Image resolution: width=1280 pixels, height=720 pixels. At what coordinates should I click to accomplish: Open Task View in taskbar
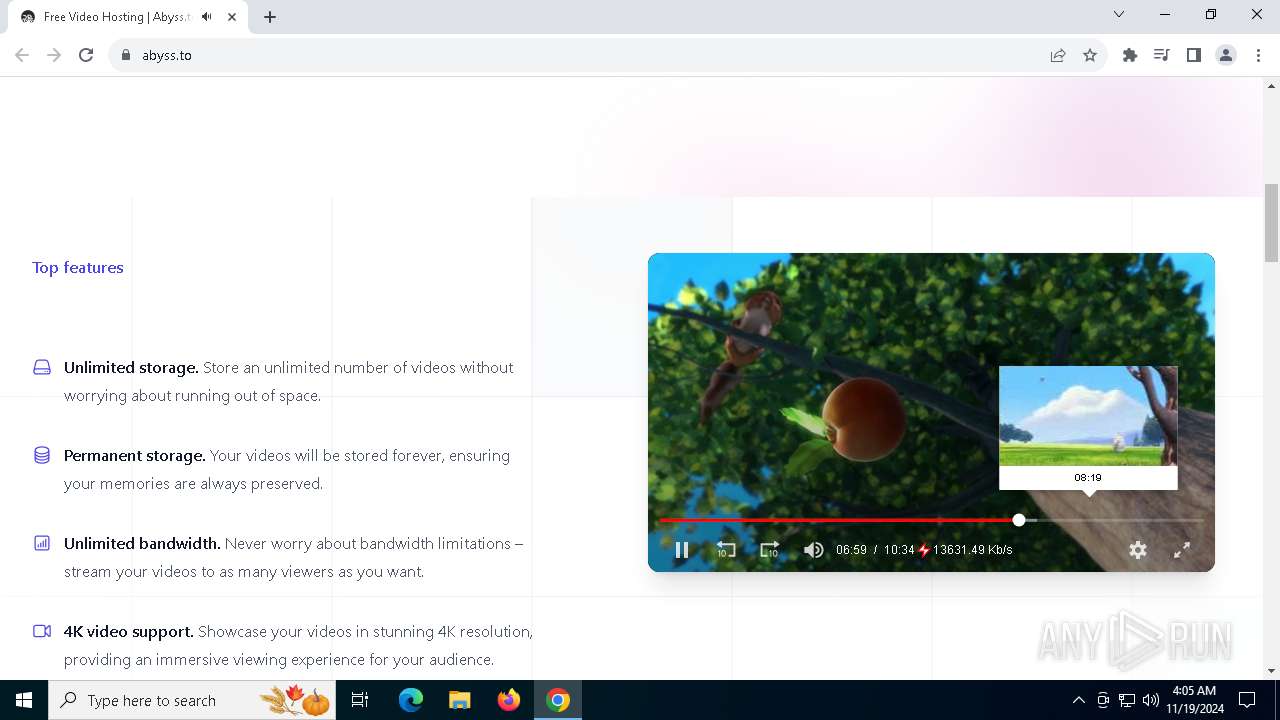coord(360,700)
